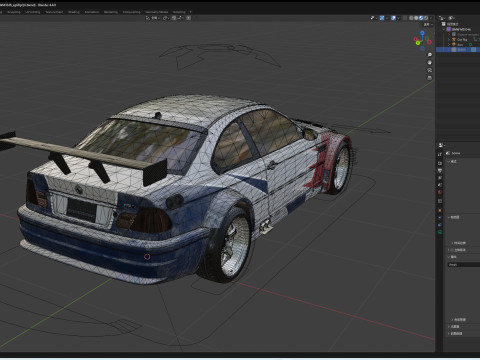Open the red World properties tab
This screenshot has width=480, height=360.
click(x=440, y=192)
